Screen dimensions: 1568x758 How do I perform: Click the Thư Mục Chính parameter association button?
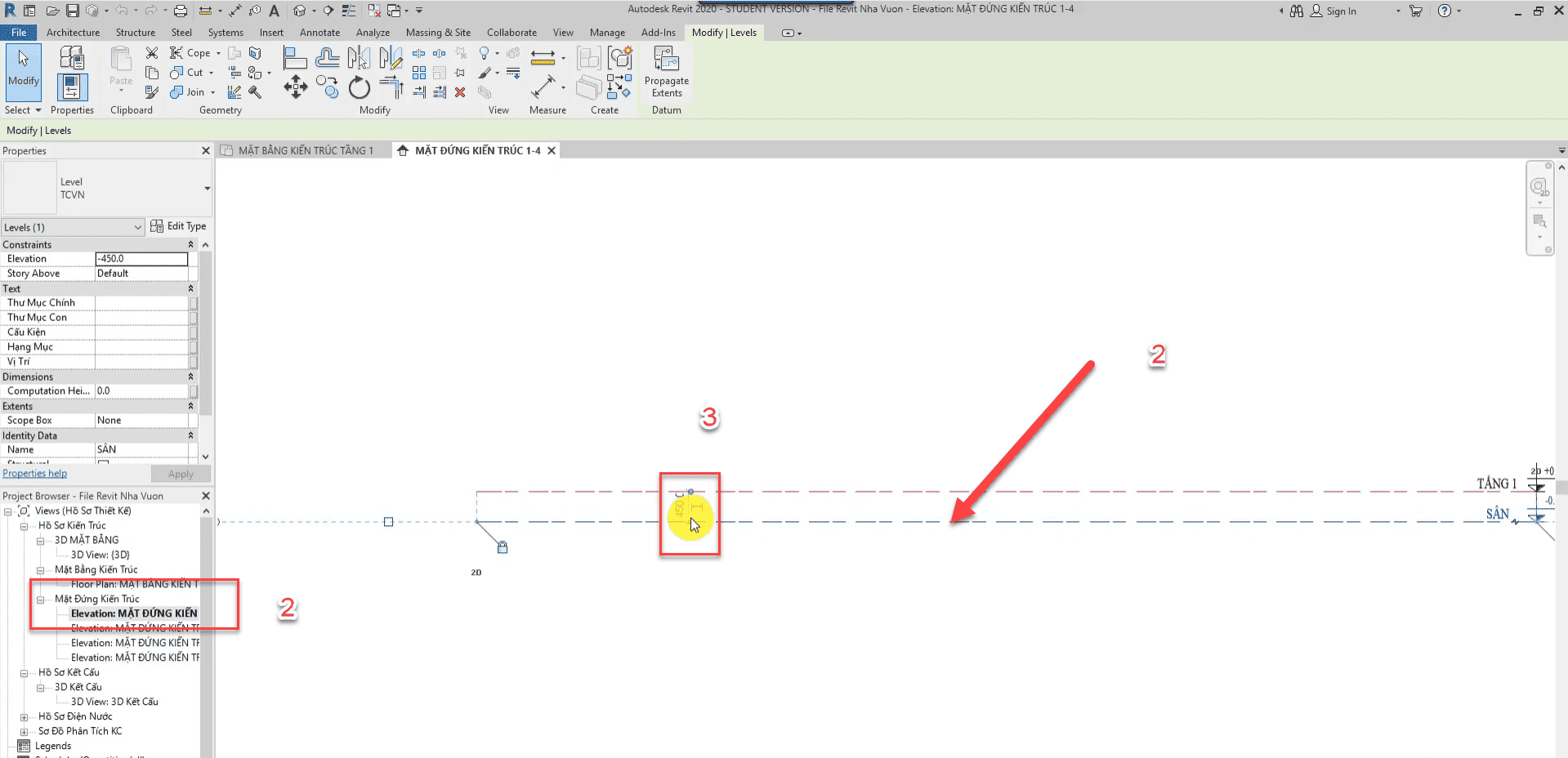pos(194,303)
